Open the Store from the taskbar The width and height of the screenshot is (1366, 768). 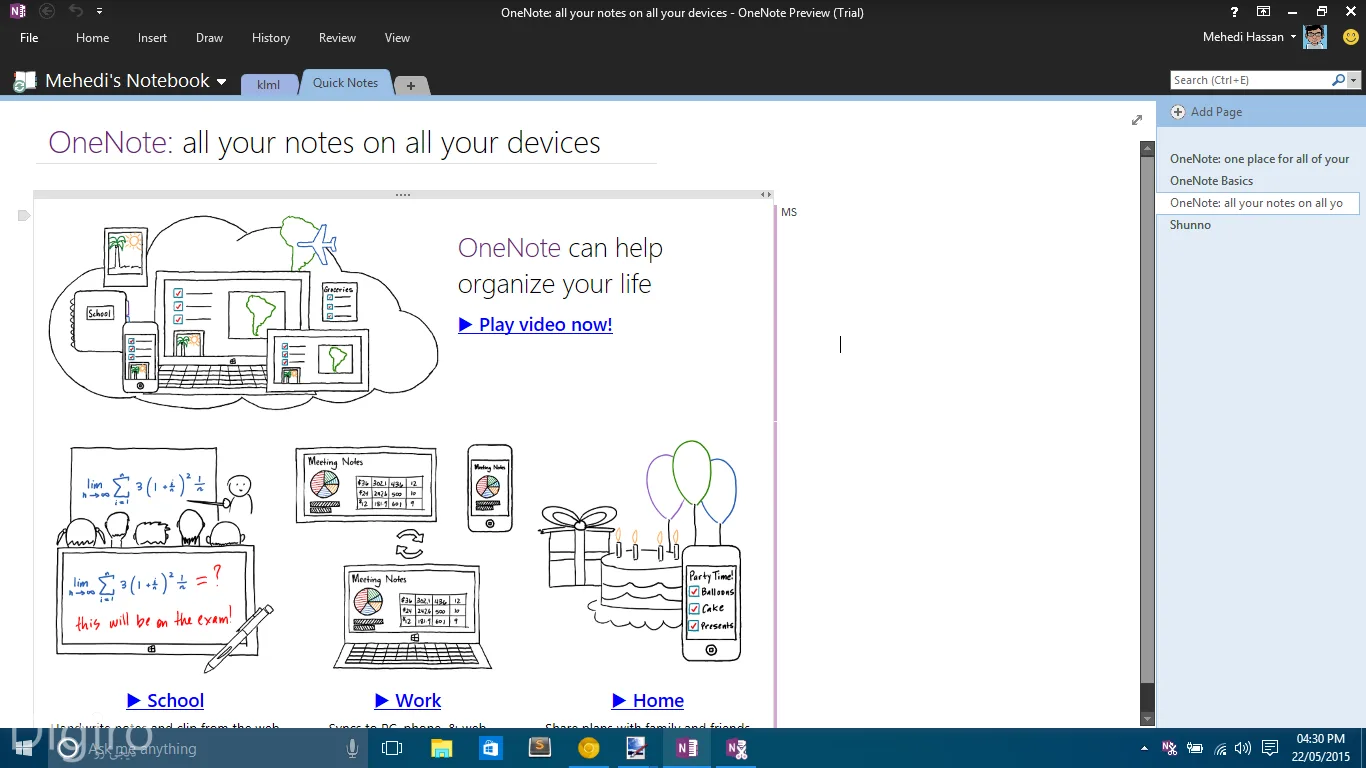[491, 748]
